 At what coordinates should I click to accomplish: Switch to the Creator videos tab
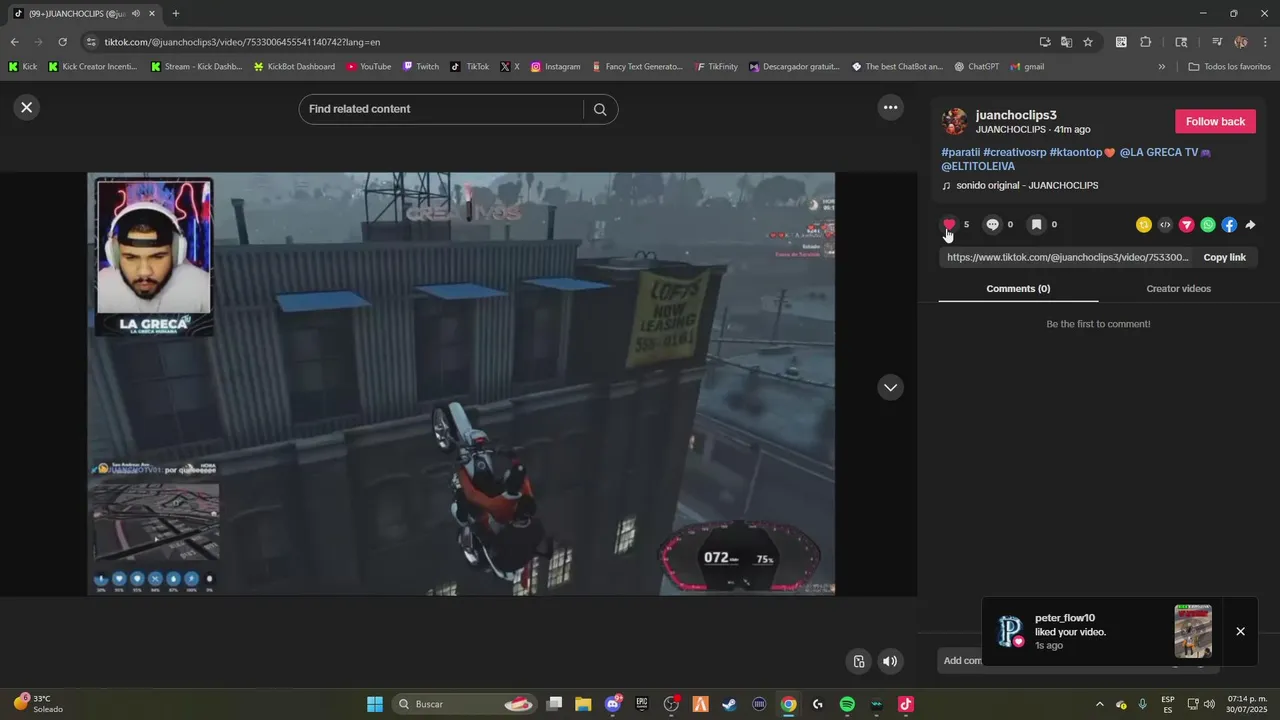1178,288
